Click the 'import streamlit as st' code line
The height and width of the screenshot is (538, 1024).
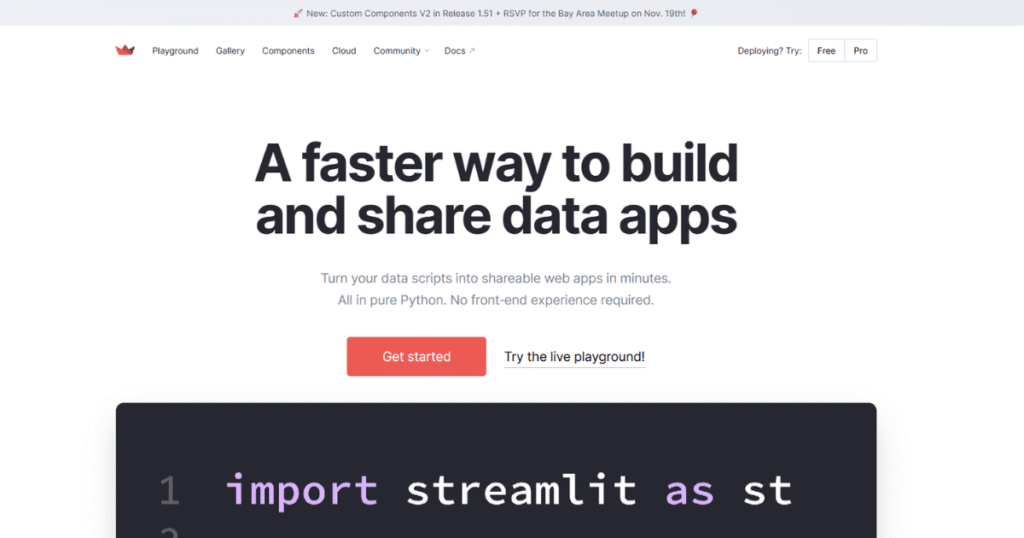click(509, 490)
